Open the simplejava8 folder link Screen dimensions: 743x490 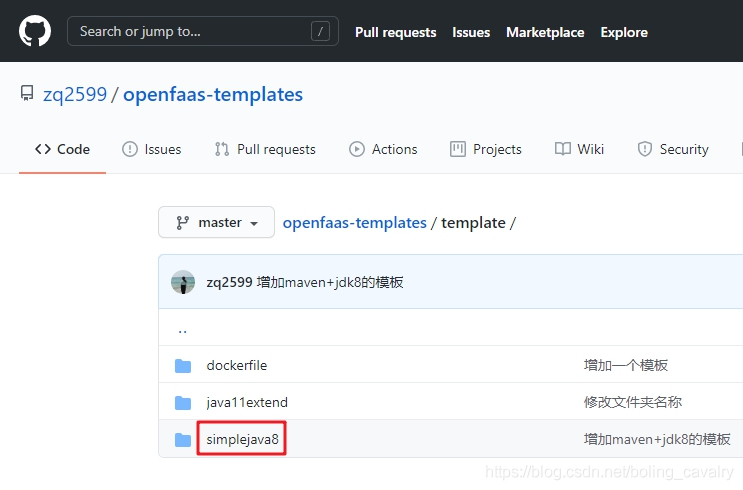(242, 439)
